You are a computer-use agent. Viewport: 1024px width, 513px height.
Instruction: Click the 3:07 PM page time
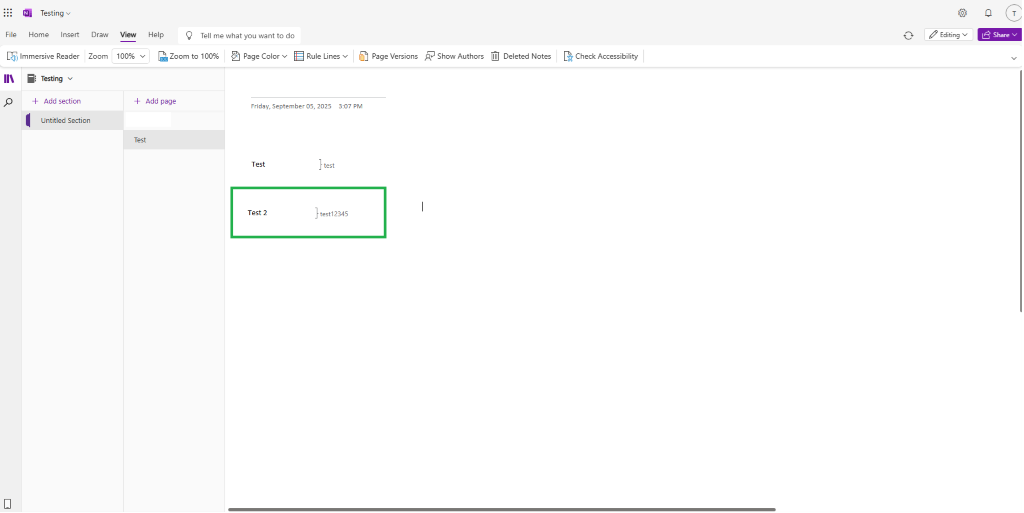tap(351, 106)
